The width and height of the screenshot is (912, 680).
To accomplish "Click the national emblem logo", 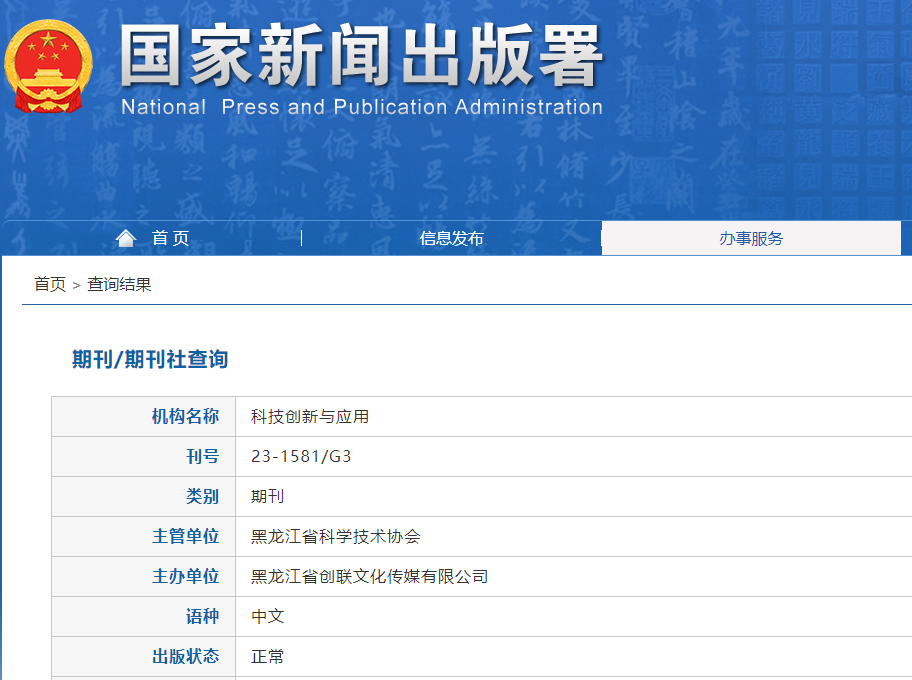I will [x=48, y=66].
